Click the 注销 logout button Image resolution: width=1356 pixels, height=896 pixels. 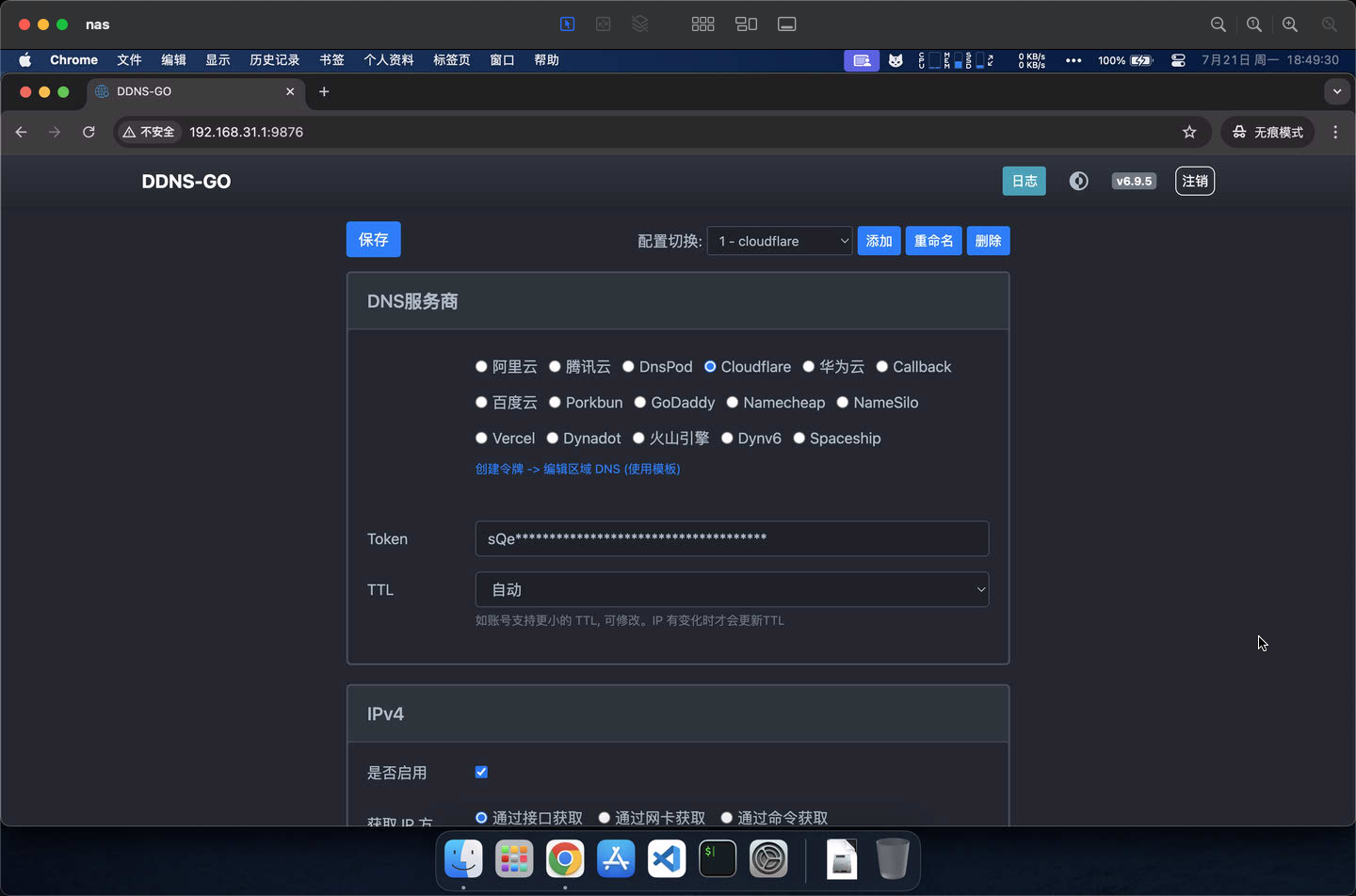pyautogui.click(x=1195, y=181)
